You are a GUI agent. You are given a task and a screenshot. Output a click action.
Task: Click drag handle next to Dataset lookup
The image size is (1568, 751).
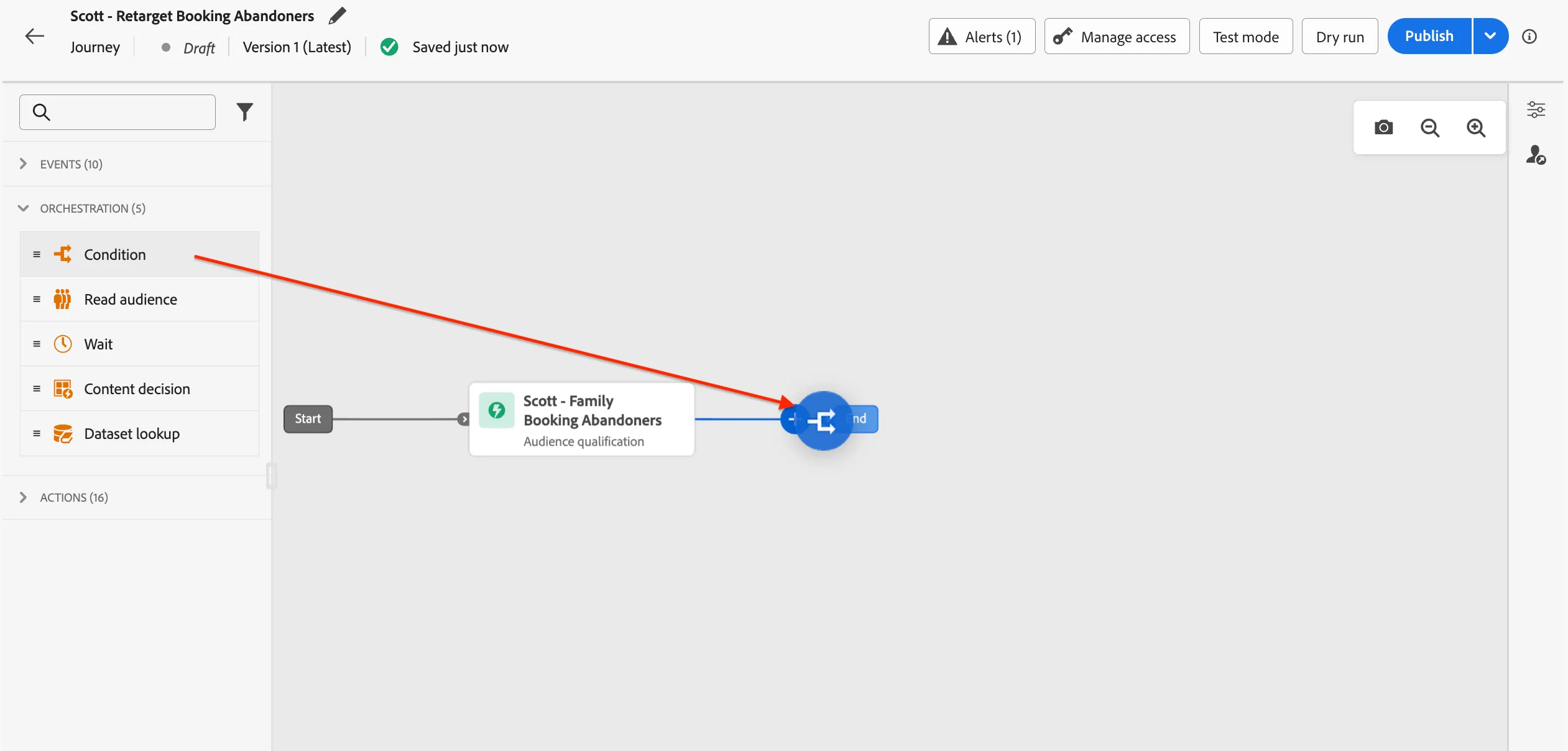point(37,433)
